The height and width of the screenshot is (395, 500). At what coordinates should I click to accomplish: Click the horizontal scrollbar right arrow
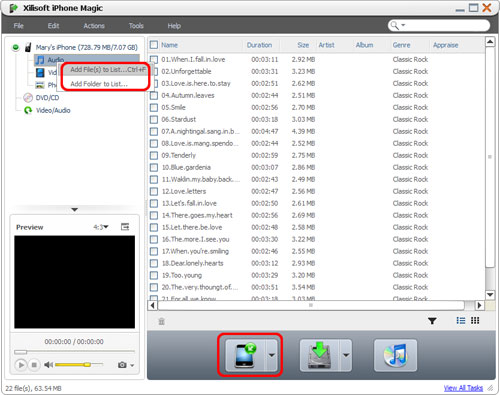(x=479, y=305)
